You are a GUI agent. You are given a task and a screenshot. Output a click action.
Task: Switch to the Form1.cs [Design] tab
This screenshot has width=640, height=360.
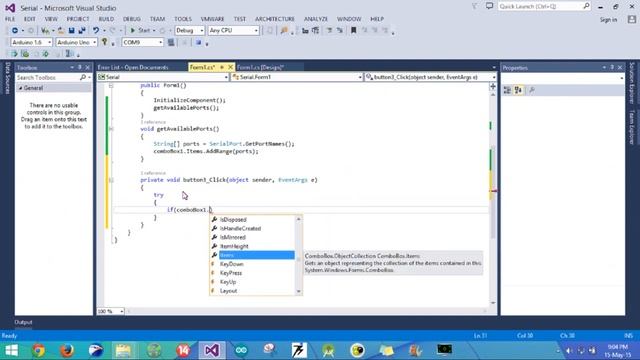(260, 67)
